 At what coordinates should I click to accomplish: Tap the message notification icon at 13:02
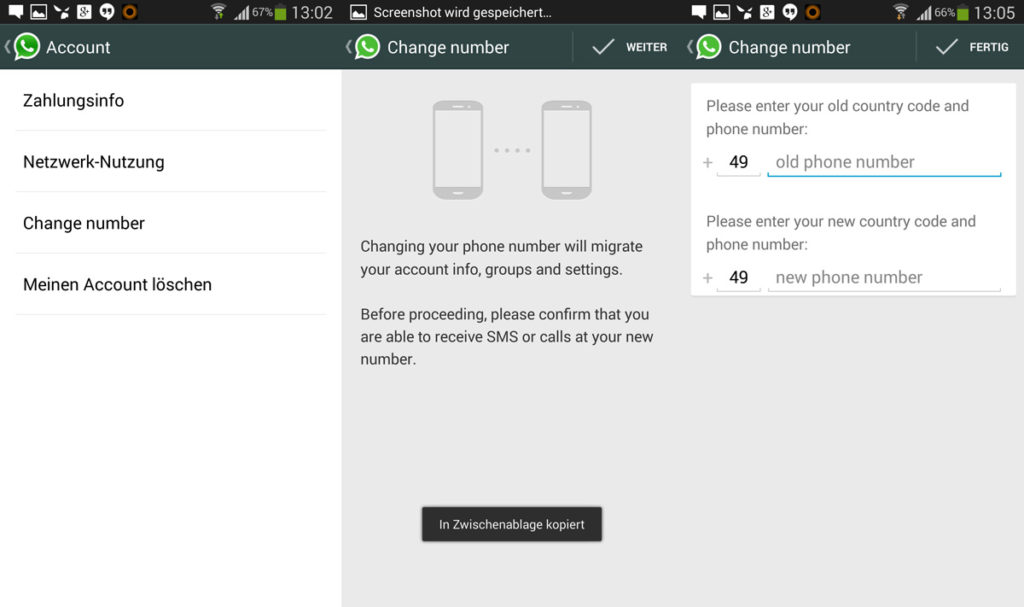coord(15,12)
